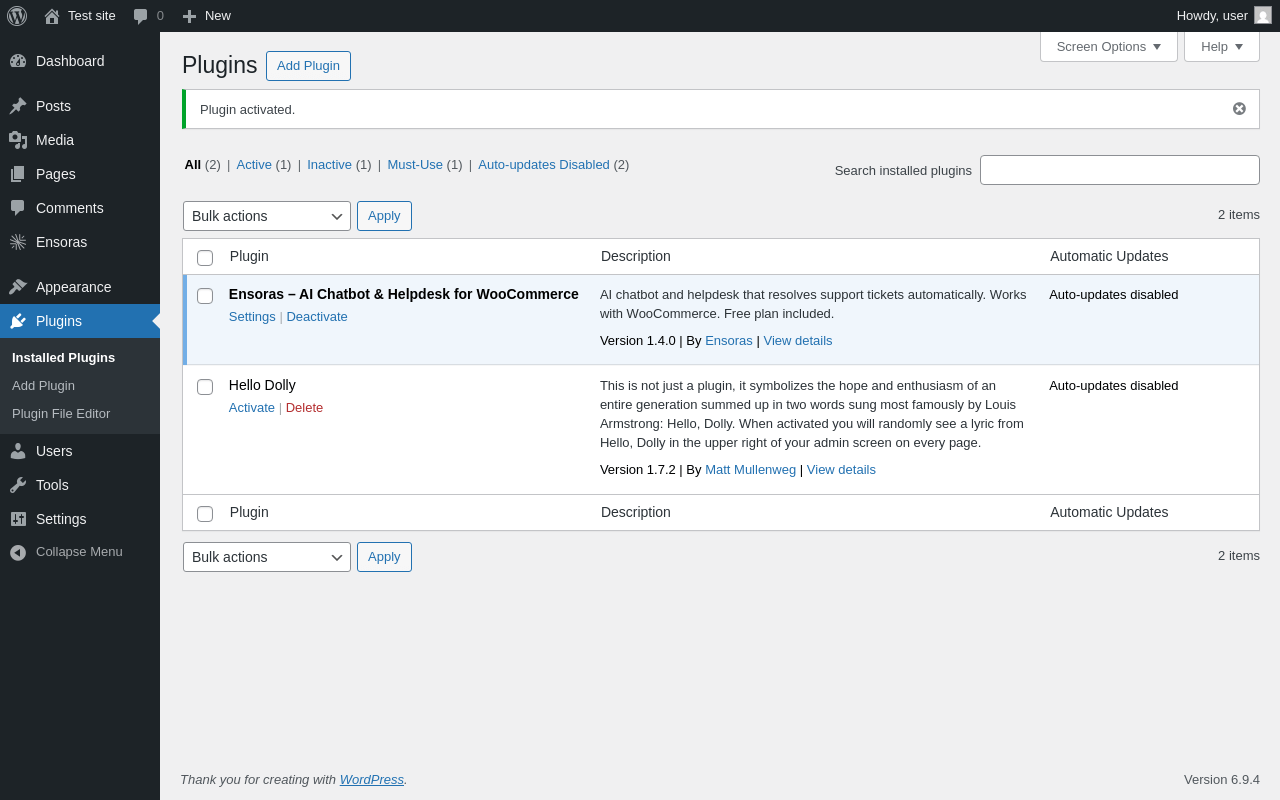This screenshot has height=800, width=1280.
Task: Click the user avatar in admin bar
Action: point(1263,16)
